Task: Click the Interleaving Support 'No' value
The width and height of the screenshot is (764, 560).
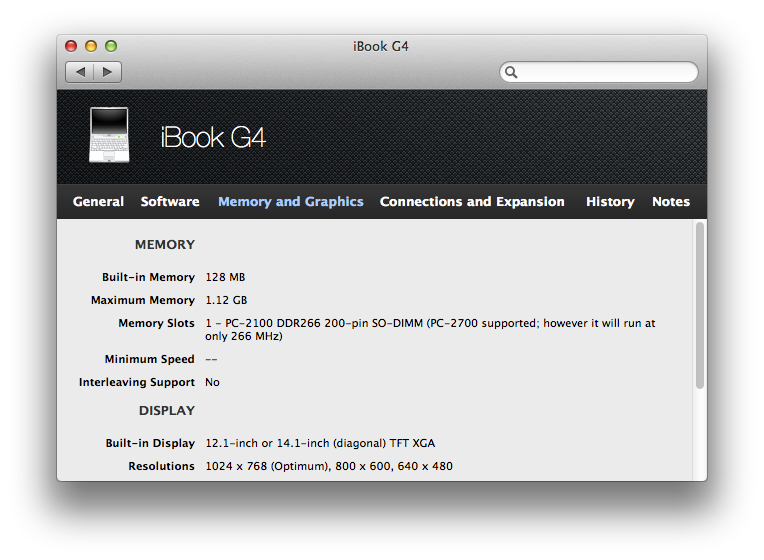Action: [212, 382]
